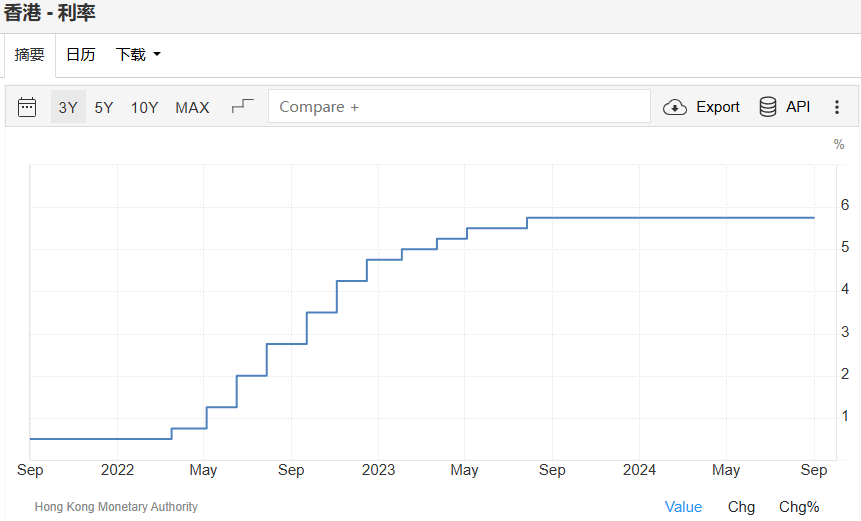Click the rate line plateau near 2024
The width and height of the screenshot is (861, 521).
[640, 217]
